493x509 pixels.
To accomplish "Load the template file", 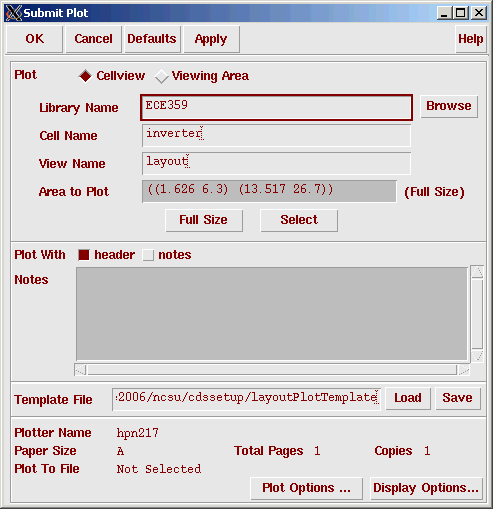I will coord(408,398).
